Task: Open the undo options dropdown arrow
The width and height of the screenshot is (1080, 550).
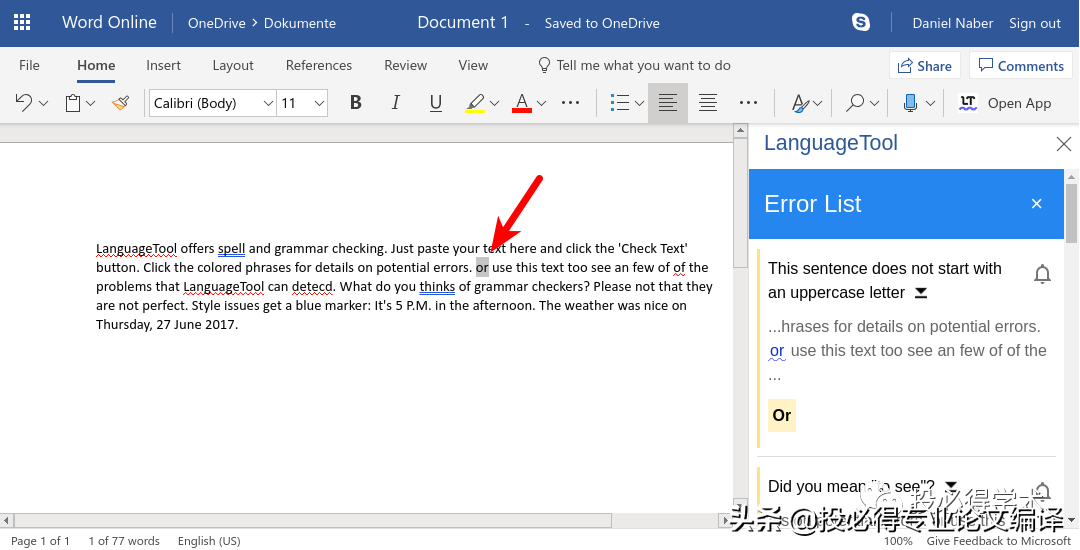Action: [x=43, y=103]
